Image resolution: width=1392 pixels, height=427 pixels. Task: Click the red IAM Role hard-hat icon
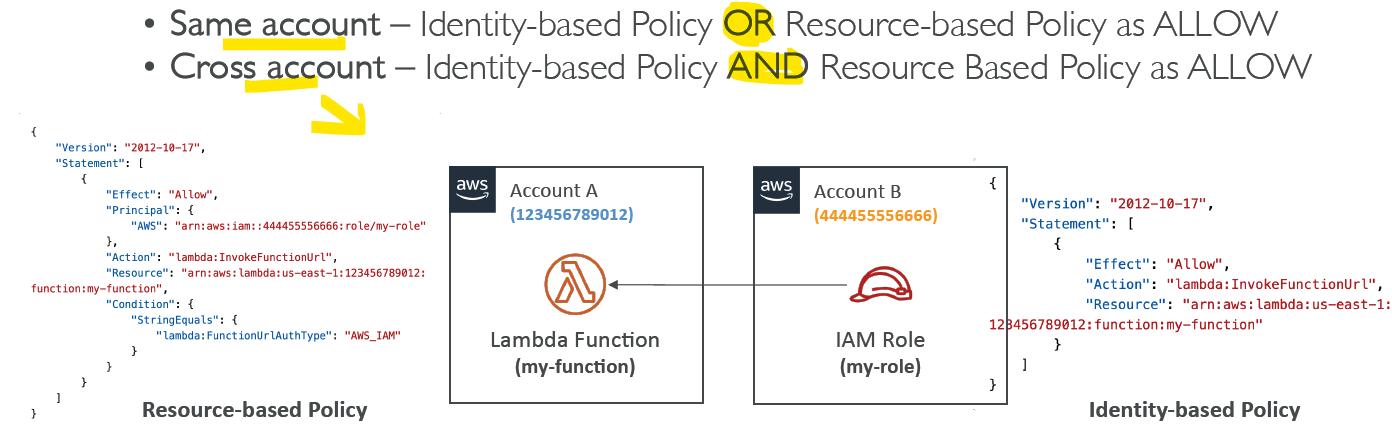879,284
